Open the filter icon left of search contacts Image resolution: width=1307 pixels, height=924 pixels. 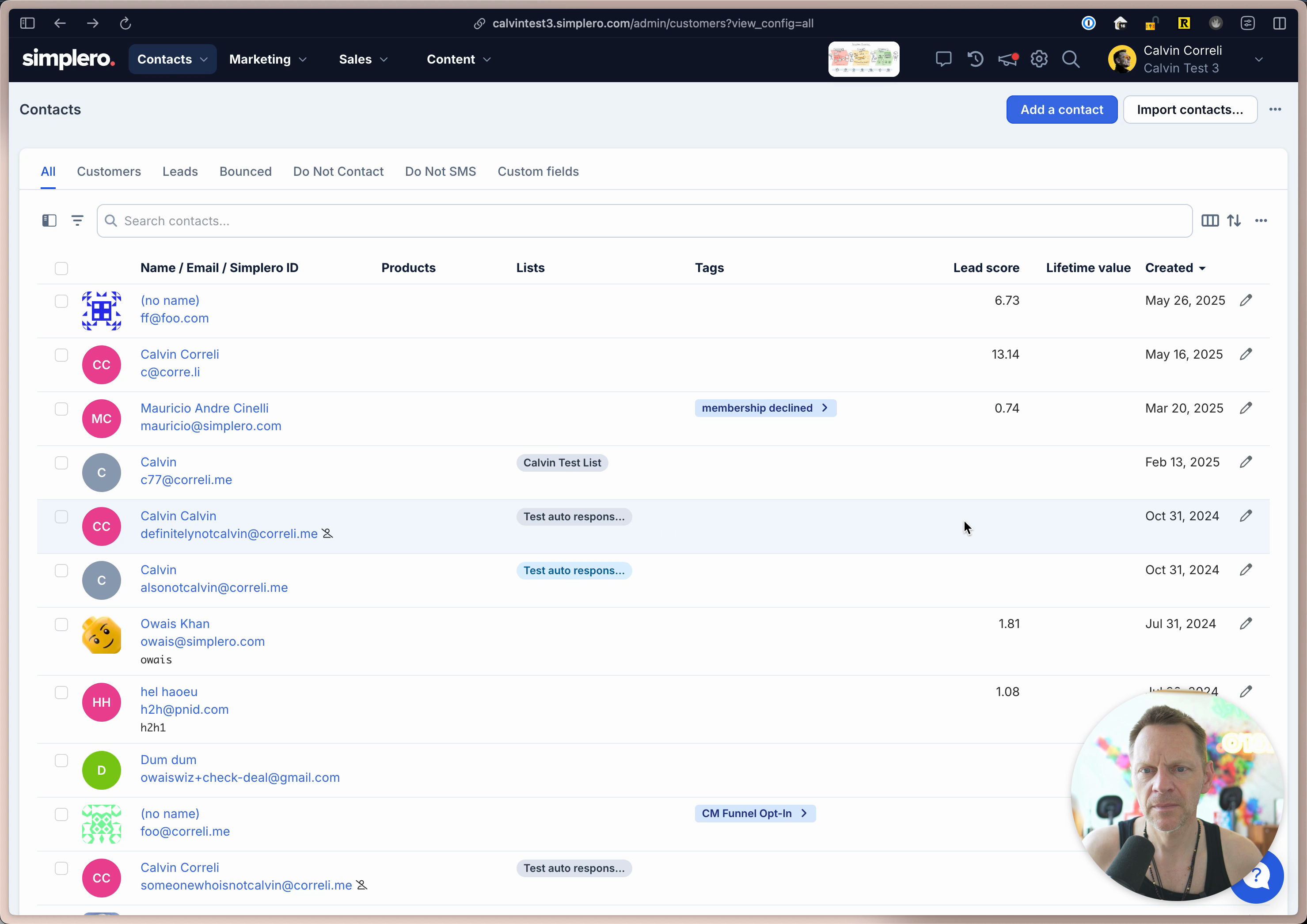click(x=77, y=221)
